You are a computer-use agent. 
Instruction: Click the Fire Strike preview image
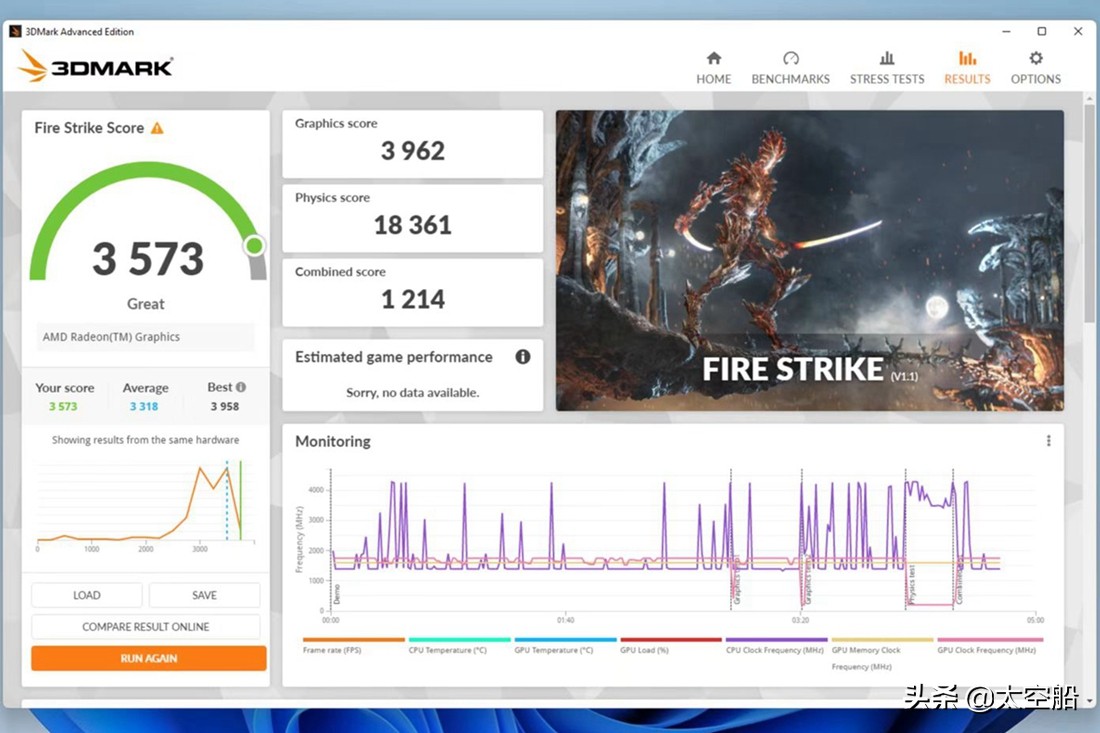pyautogui.click(x=809, y=260)
